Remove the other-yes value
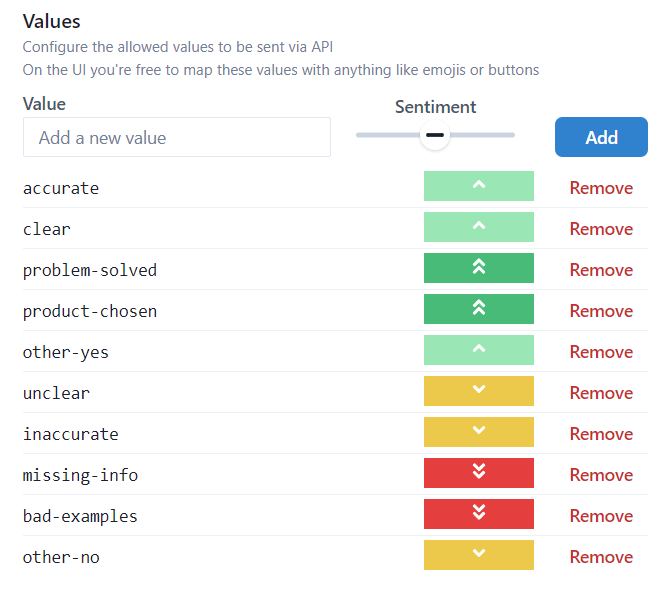 (x=601, y=352)
